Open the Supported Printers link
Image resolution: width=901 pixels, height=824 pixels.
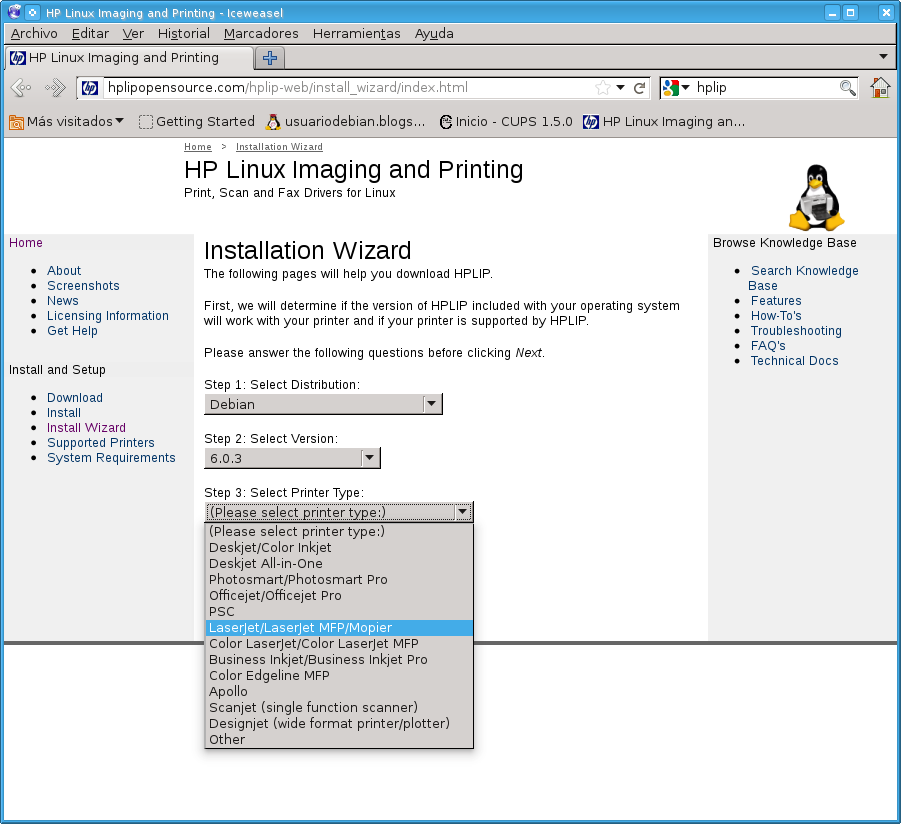(101, 442)
